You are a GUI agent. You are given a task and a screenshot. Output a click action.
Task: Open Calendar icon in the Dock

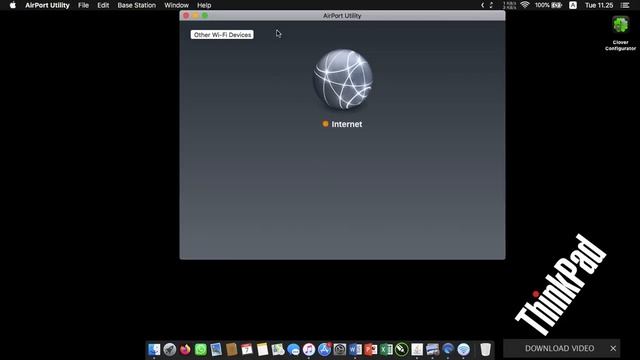coord(247,349)
